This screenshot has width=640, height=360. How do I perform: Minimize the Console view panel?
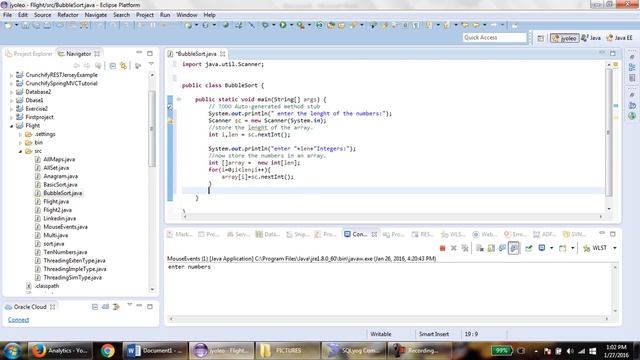coord(602,233)
